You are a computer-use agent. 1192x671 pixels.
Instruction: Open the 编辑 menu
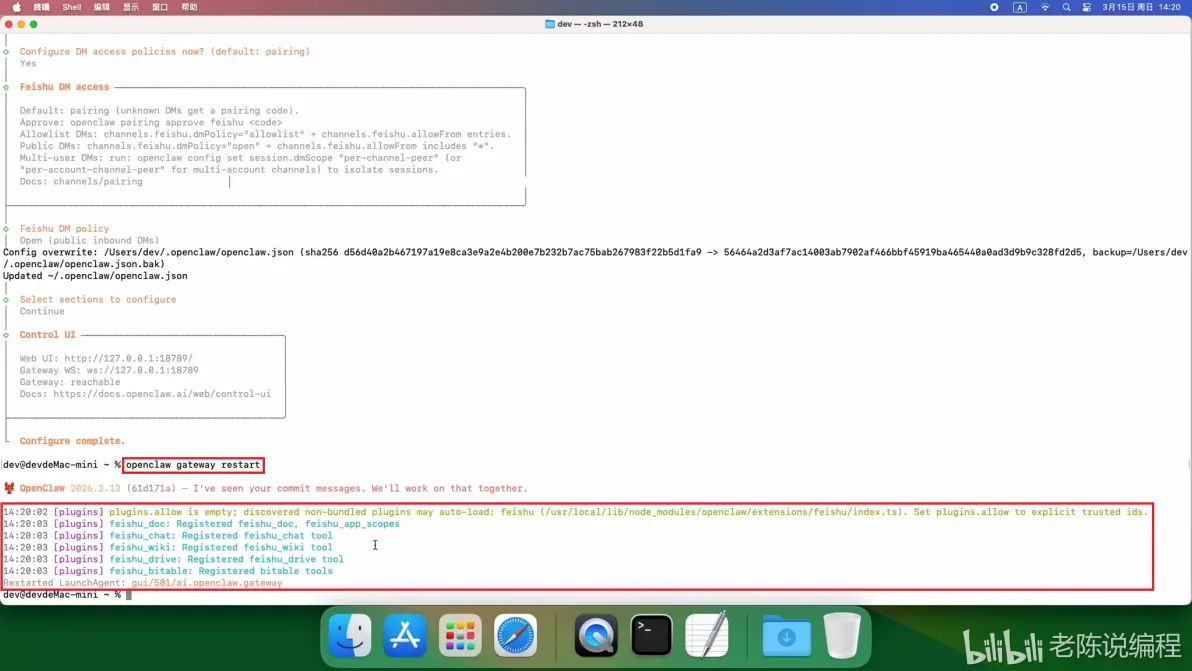point(101,7)
